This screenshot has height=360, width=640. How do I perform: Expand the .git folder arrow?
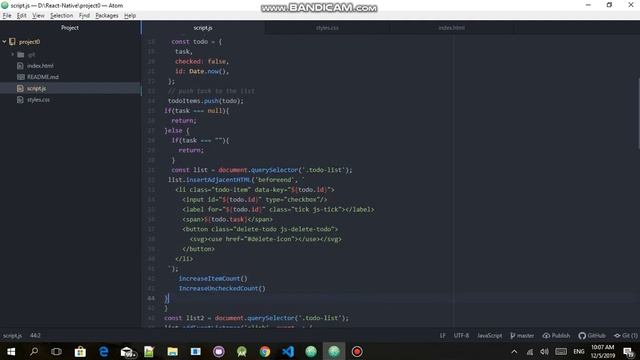13,54
